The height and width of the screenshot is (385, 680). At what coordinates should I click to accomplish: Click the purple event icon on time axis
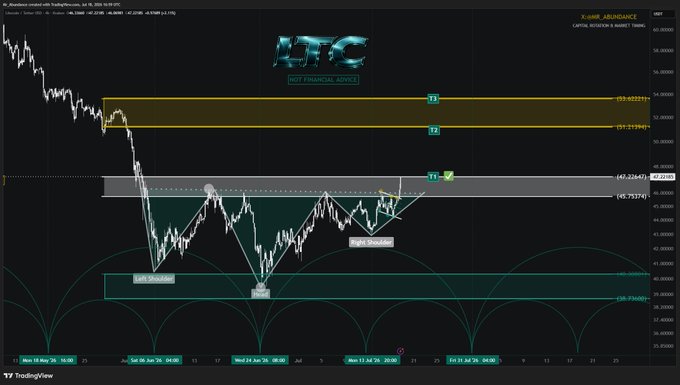tap(400, 351)
